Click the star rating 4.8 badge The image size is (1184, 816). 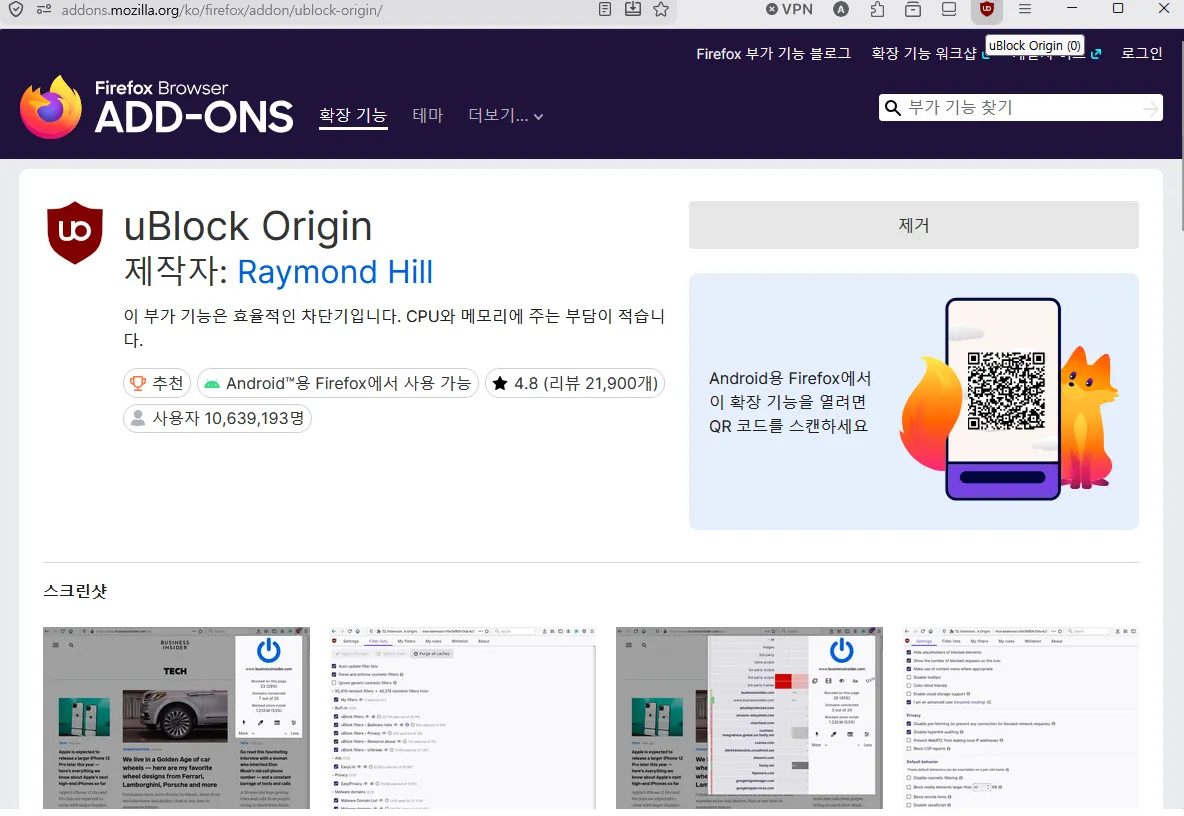tap(575, 383)
